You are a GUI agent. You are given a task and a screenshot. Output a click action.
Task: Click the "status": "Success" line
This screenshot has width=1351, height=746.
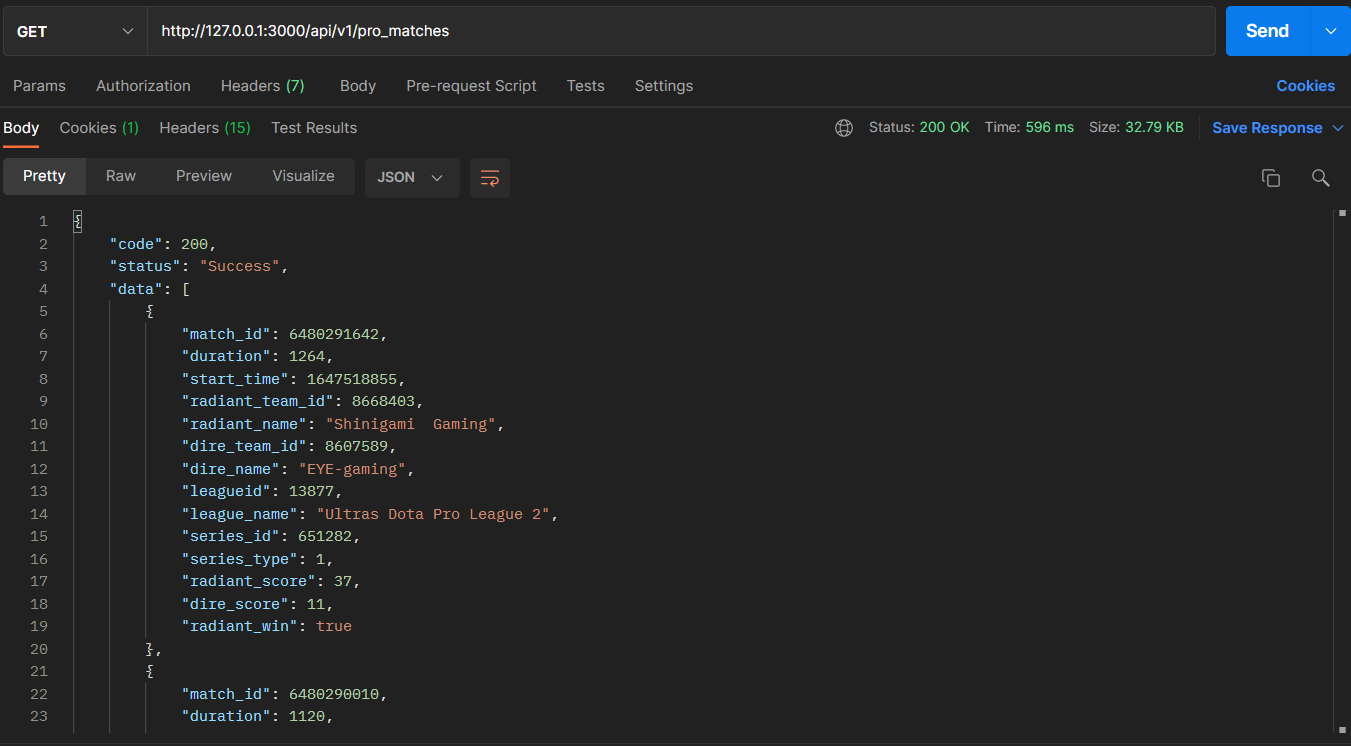point(199,266)
